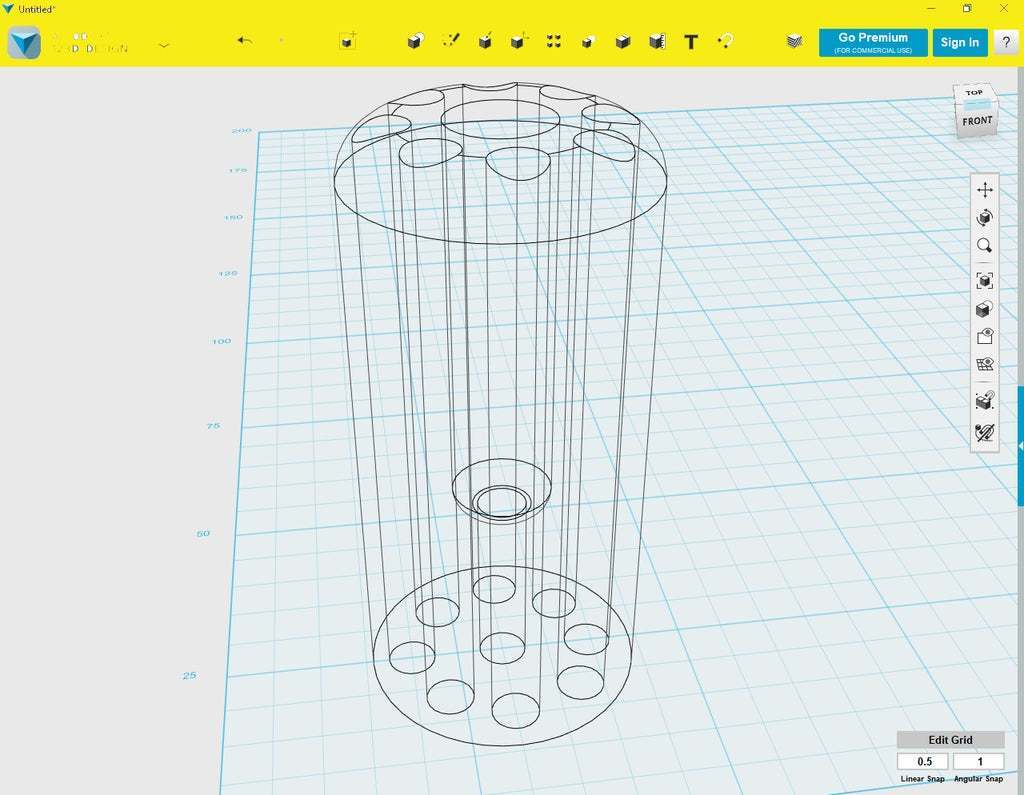Select the Measure tool
This screenshot has height=795, width=1024.
pos(658,41)
